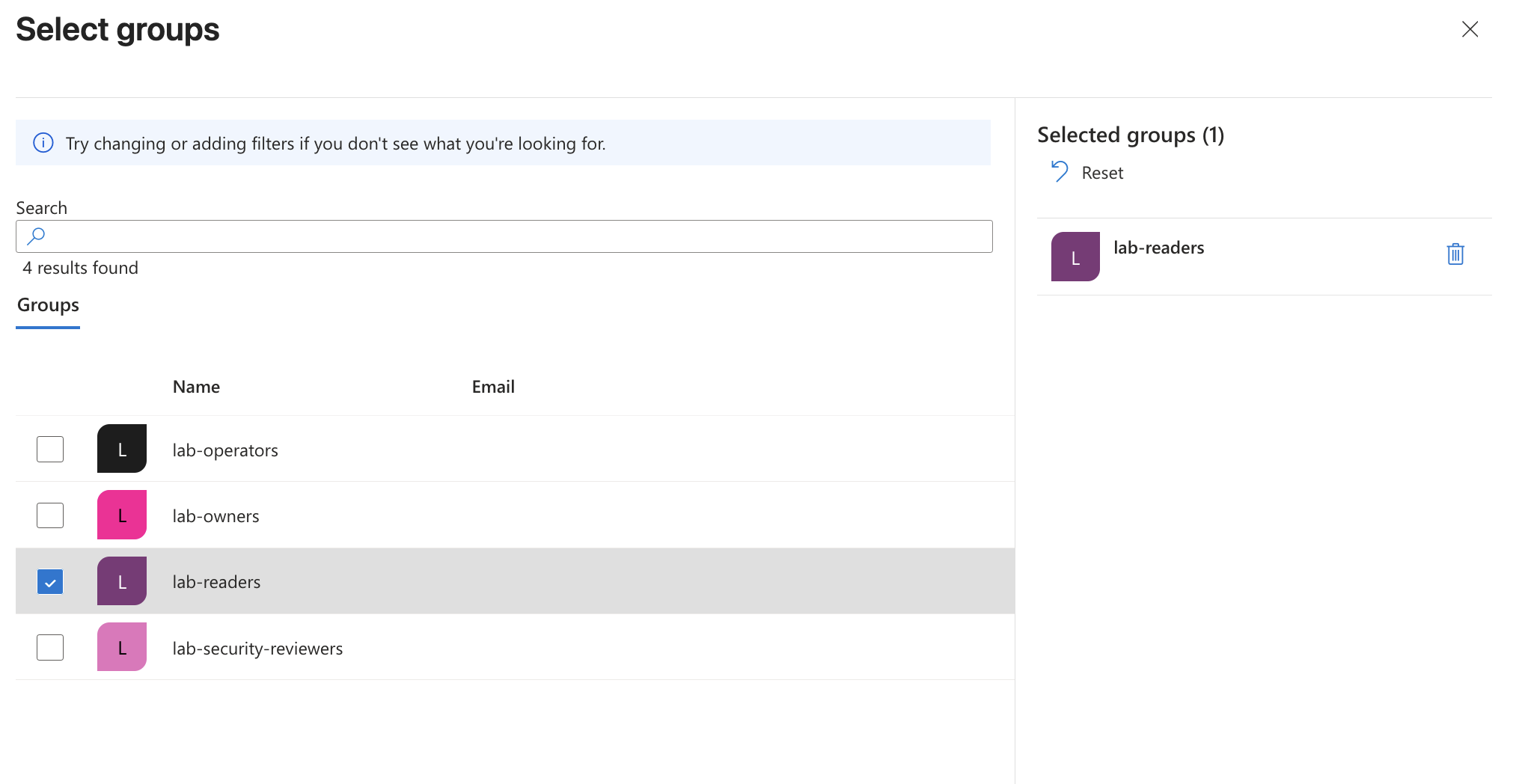The image size is (1519, 784).
Task: Click the Email column header
Action: [x=493, y=387]
